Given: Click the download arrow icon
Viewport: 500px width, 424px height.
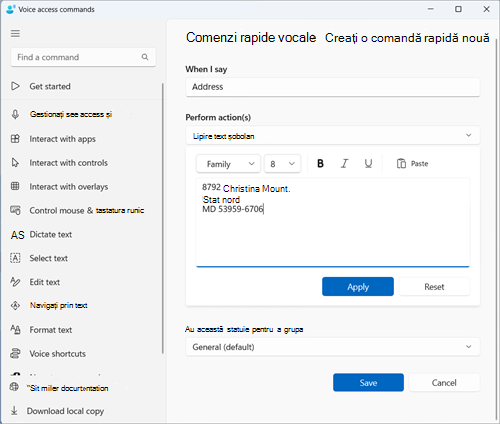Looking at the screenshot, I should tap(14, 411).
